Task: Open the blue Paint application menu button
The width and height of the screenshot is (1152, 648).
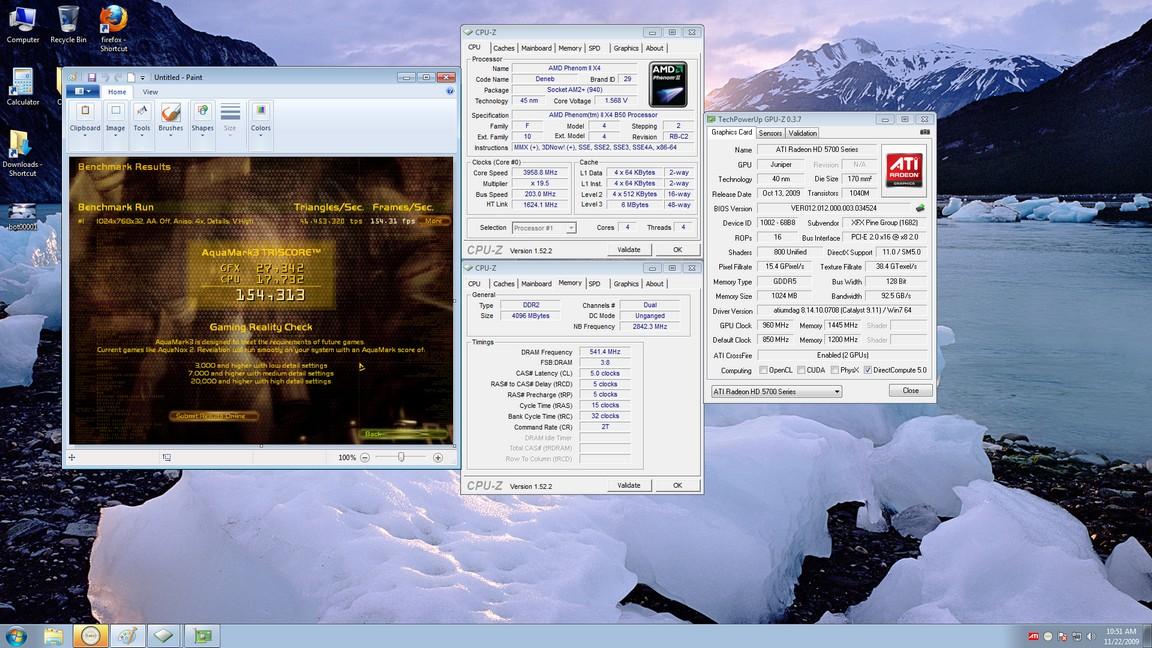Action: (x=82, y=91)
